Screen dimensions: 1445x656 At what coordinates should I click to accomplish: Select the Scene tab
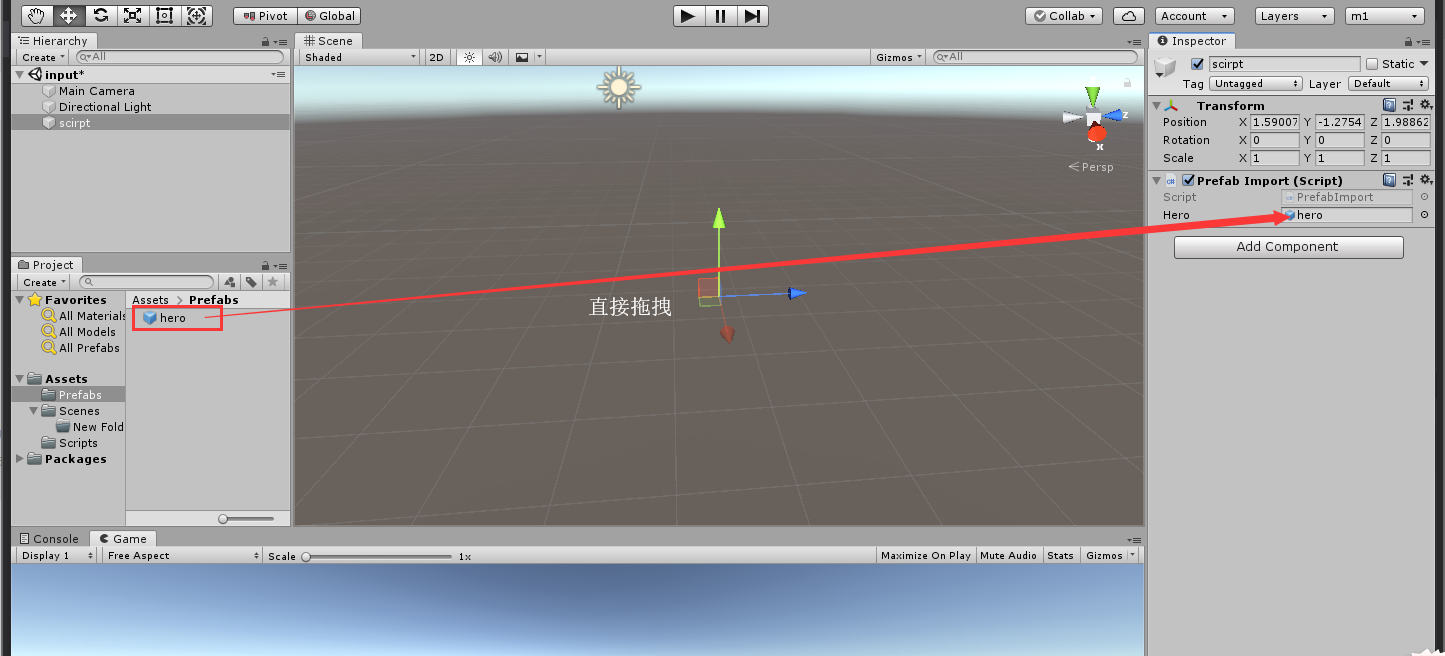(328, 41)
